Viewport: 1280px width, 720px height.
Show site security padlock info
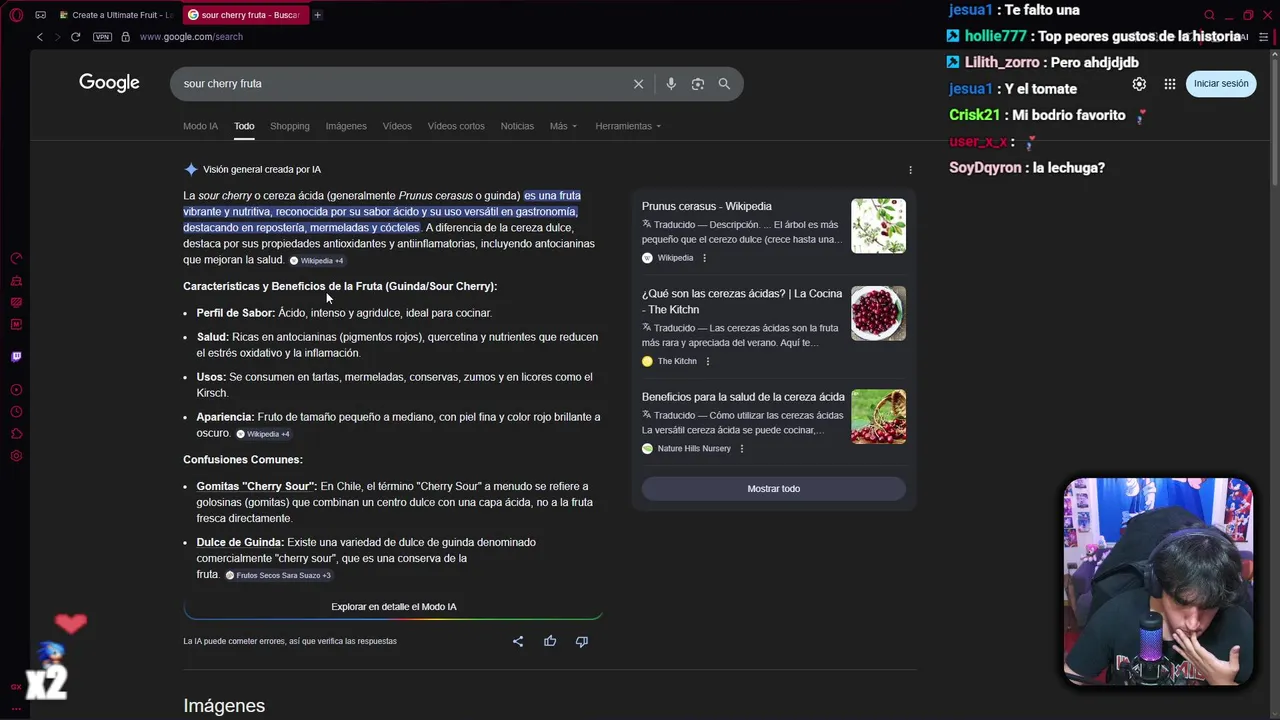[125, 37]
